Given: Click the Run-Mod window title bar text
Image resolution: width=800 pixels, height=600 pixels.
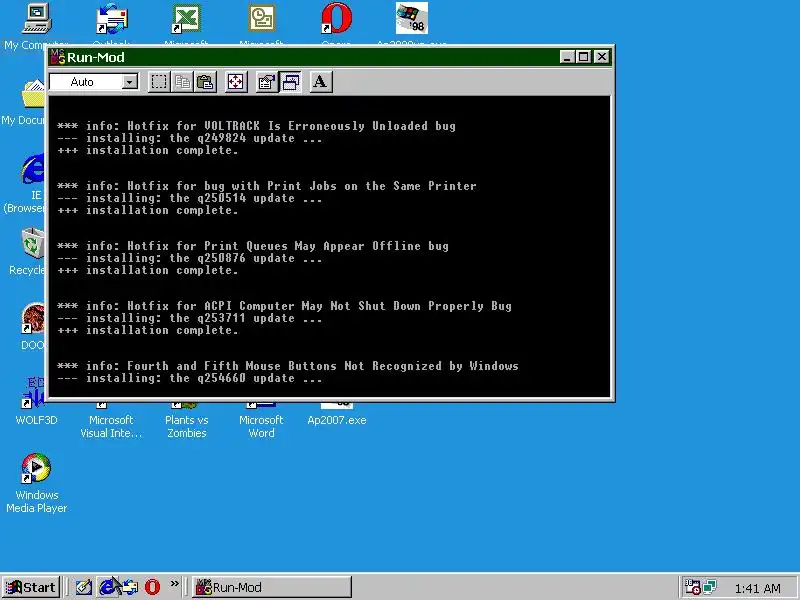Looking at the screenshot, I should (96, 57).
